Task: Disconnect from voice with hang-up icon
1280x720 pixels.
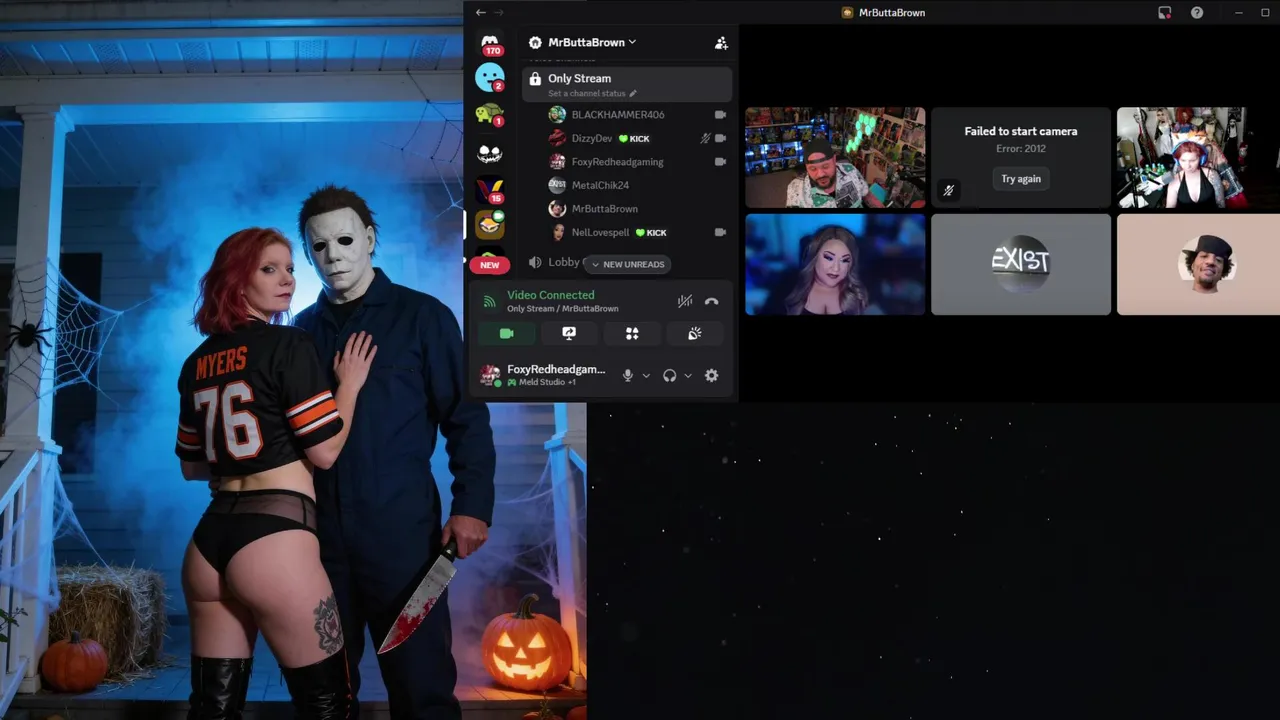Action: pos(711,301)
